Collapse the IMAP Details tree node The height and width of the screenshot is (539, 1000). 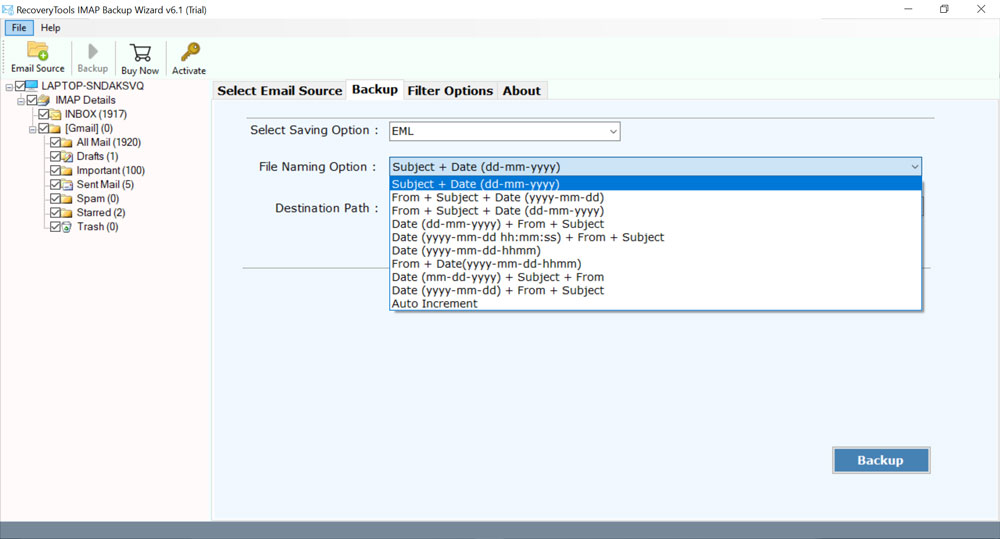pyautogui.click(x=20, y=101)
